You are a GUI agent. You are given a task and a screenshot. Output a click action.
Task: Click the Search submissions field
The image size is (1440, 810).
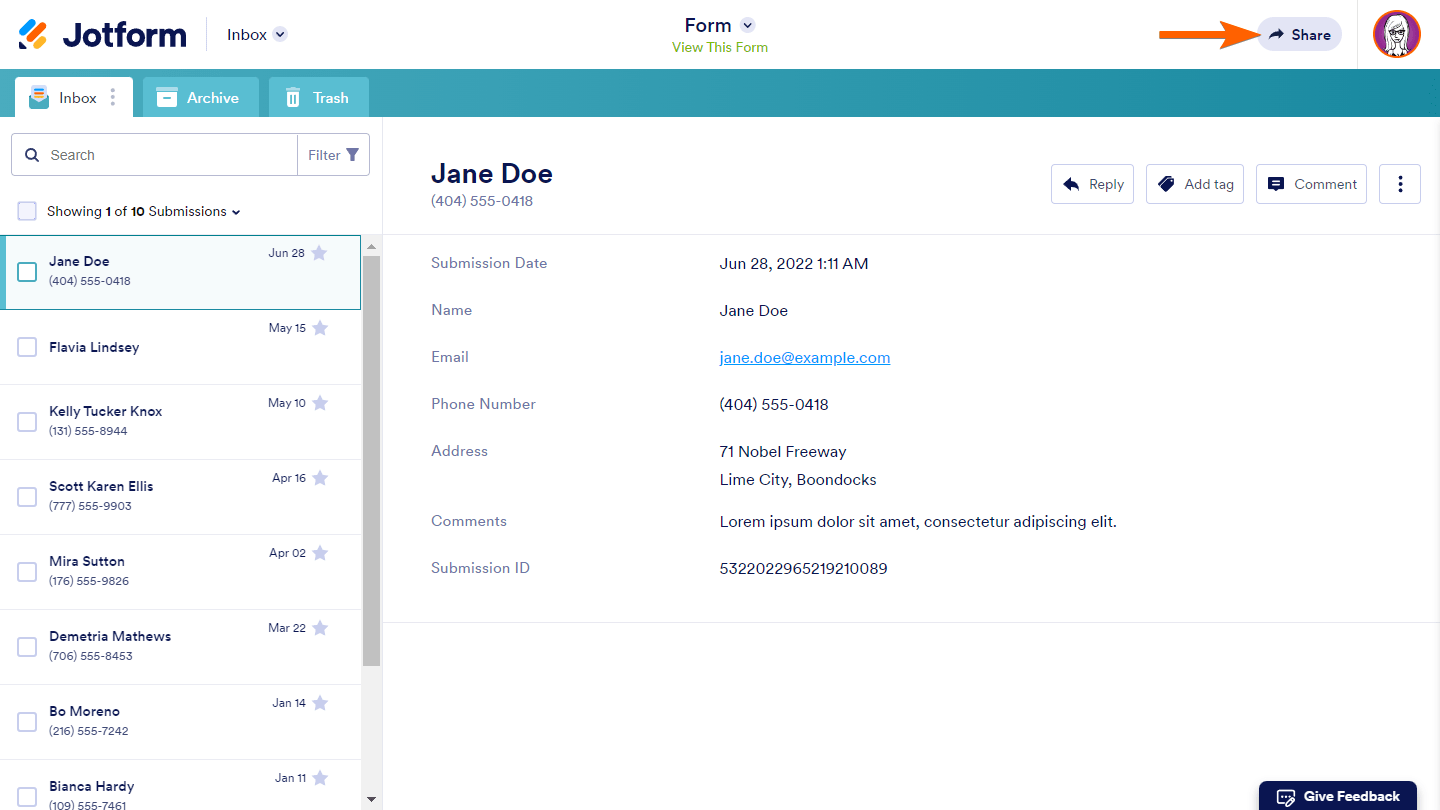pyautogui.click(x=165, y=155)
